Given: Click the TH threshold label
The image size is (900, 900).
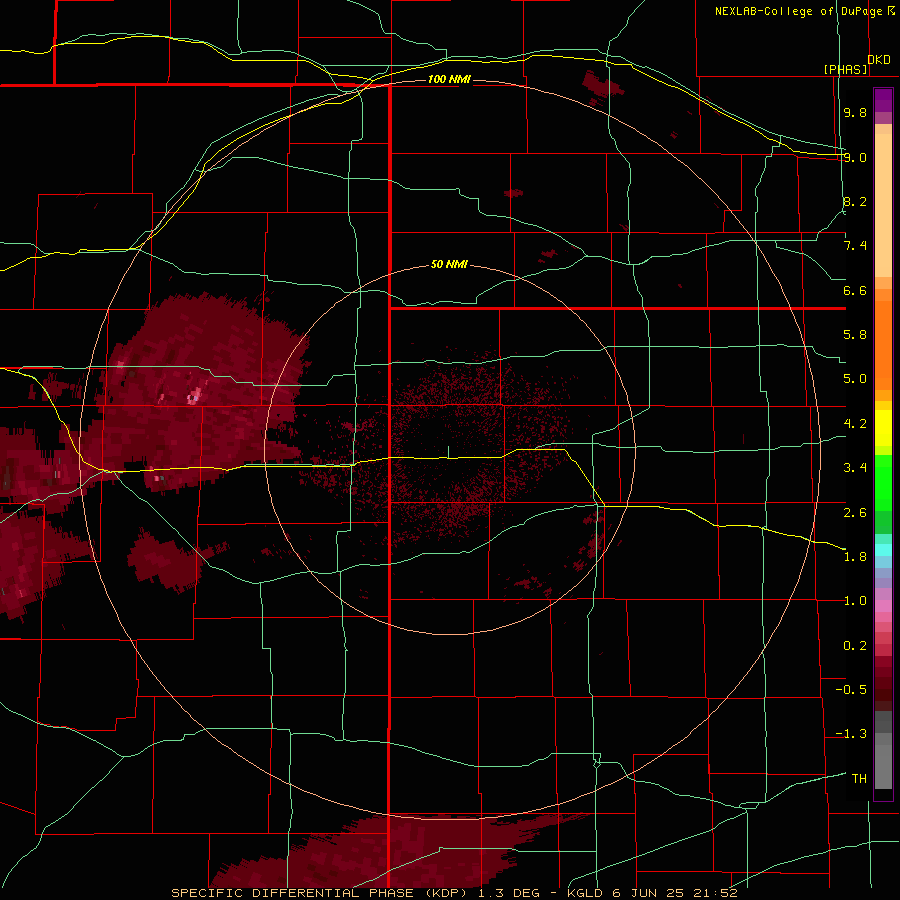Looking at the screenshot, I should coord(859,779).
